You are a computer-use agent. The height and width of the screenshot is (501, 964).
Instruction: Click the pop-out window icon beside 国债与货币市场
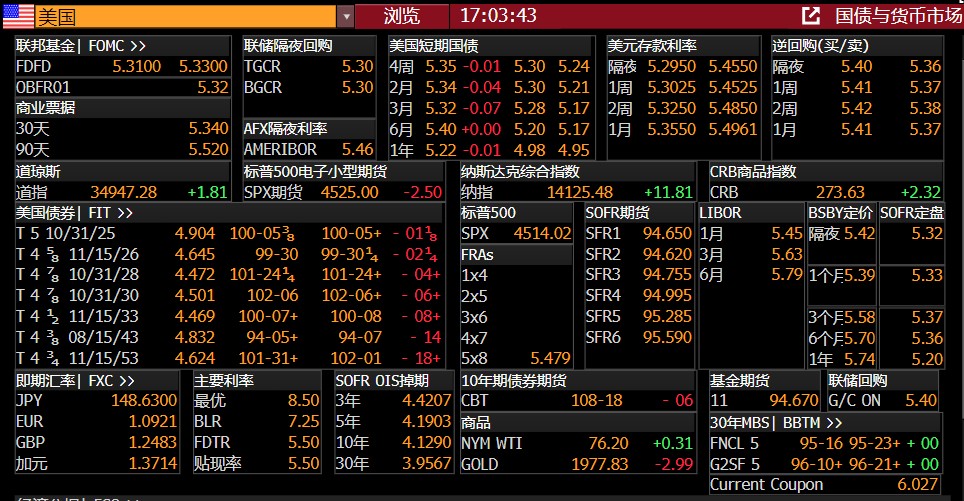click(811, 16)
